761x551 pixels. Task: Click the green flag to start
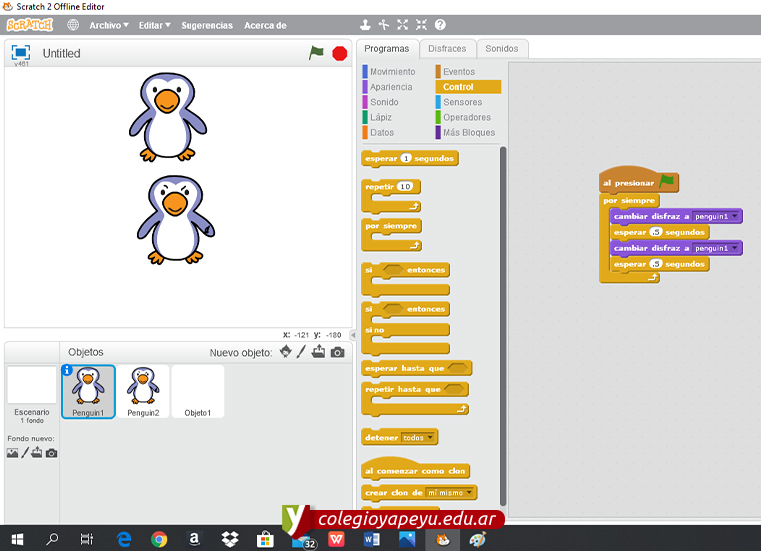click(x=316, y=53)
